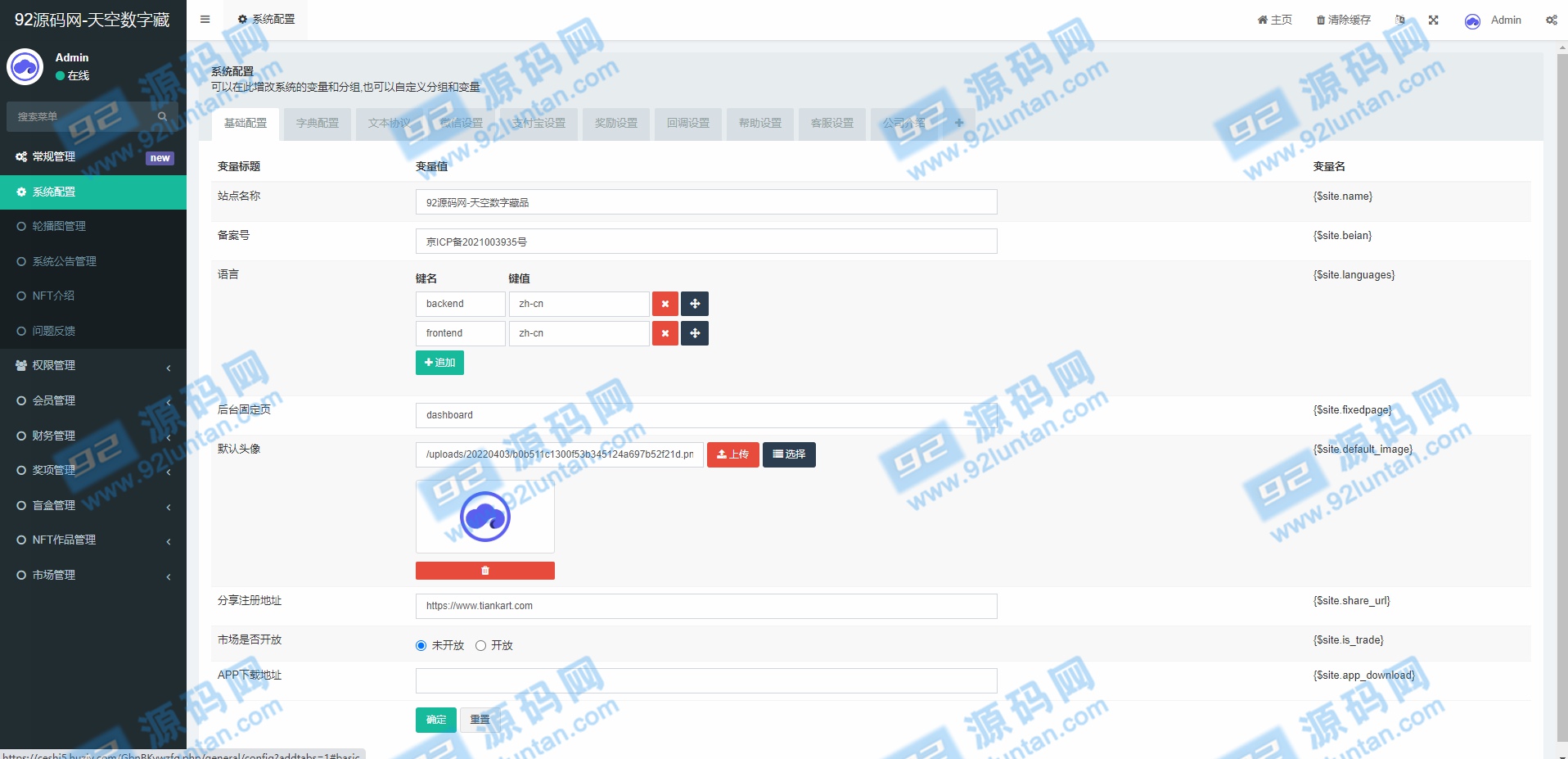Expand the 权限管理 menu
1568x759 pixels.
point(93,365)
